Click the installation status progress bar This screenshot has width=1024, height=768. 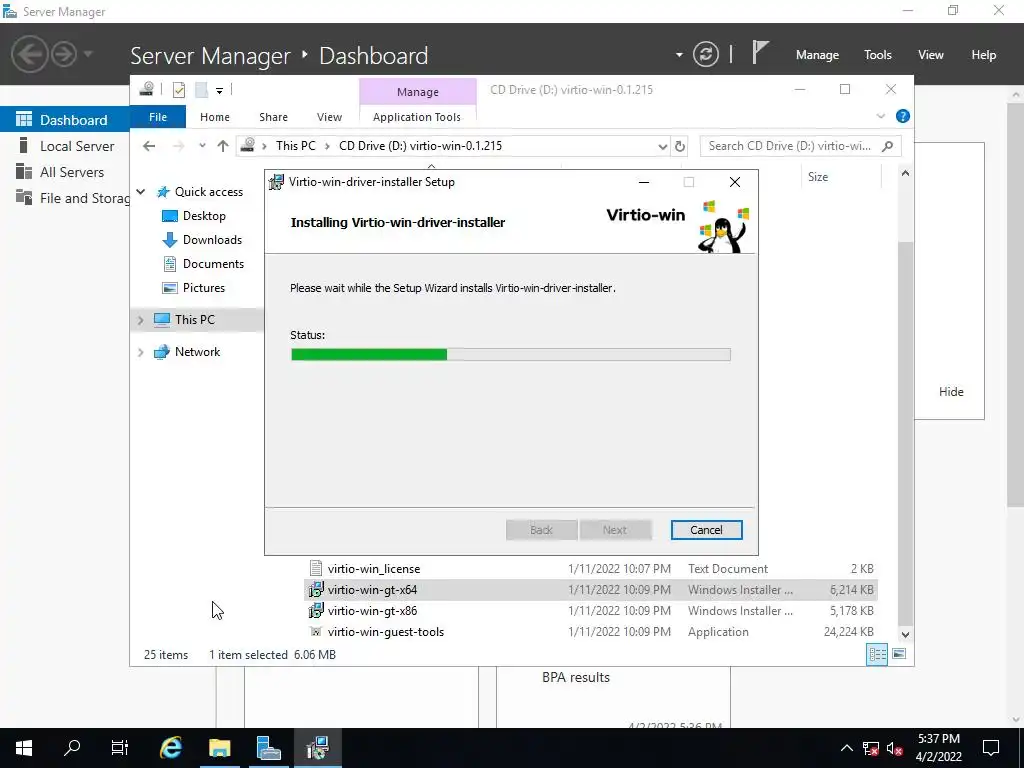[511, 355]
